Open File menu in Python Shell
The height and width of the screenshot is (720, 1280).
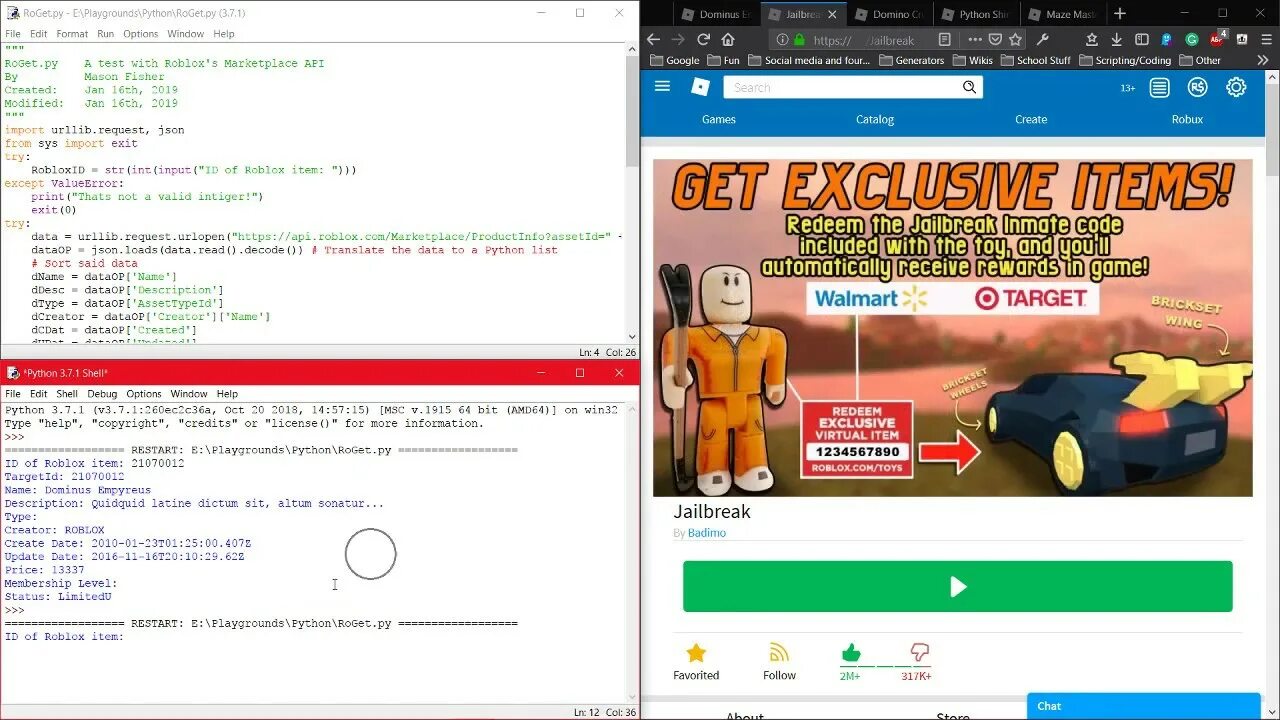click(x=12, y=394)
